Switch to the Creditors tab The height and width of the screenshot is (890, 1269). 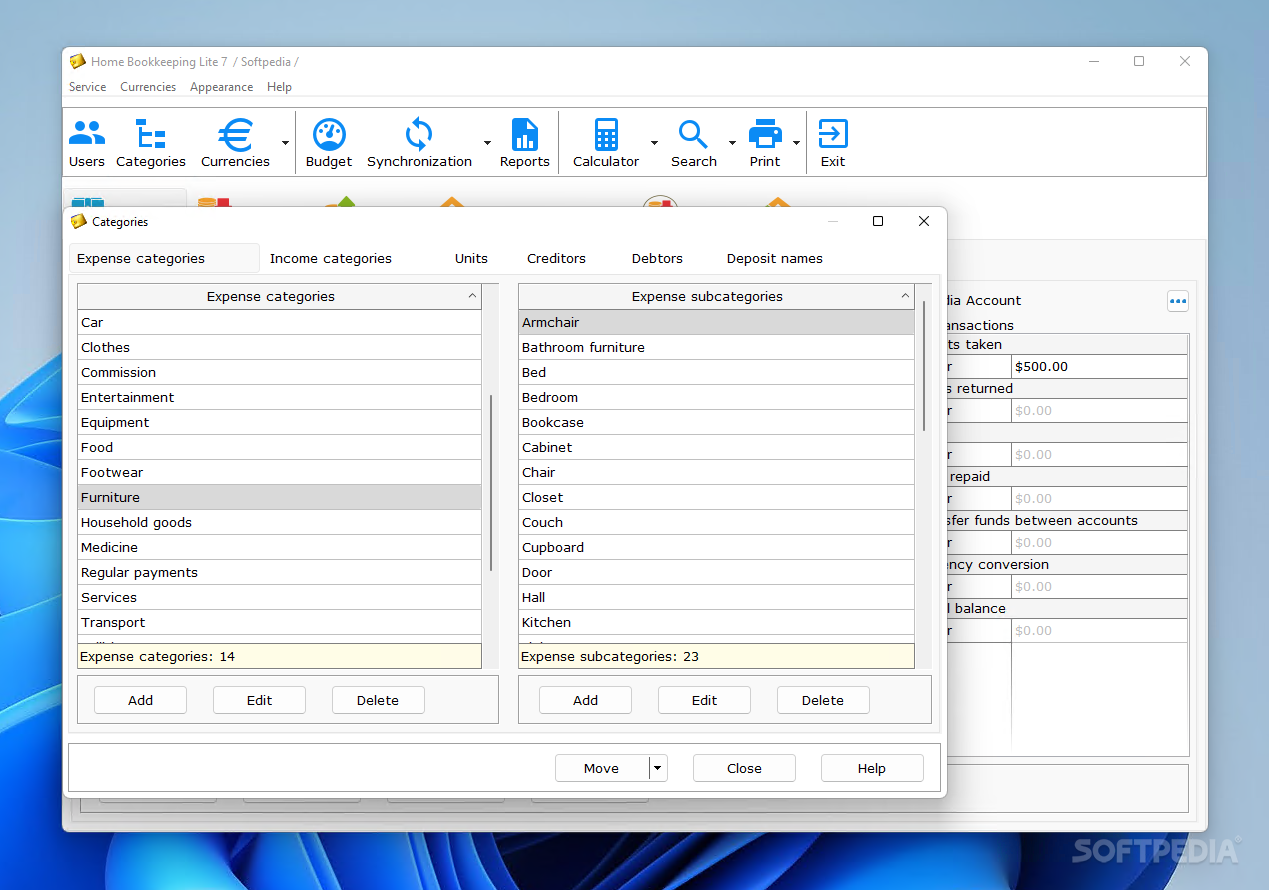556,258
